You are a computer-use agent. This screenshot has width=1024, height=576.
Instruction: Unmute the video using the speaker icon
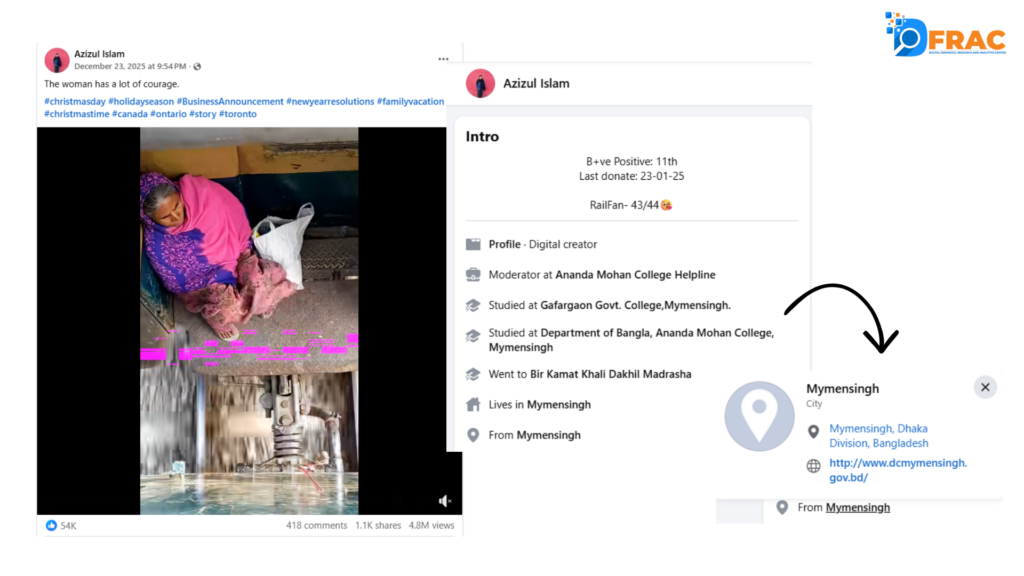(x=445, y=500)
